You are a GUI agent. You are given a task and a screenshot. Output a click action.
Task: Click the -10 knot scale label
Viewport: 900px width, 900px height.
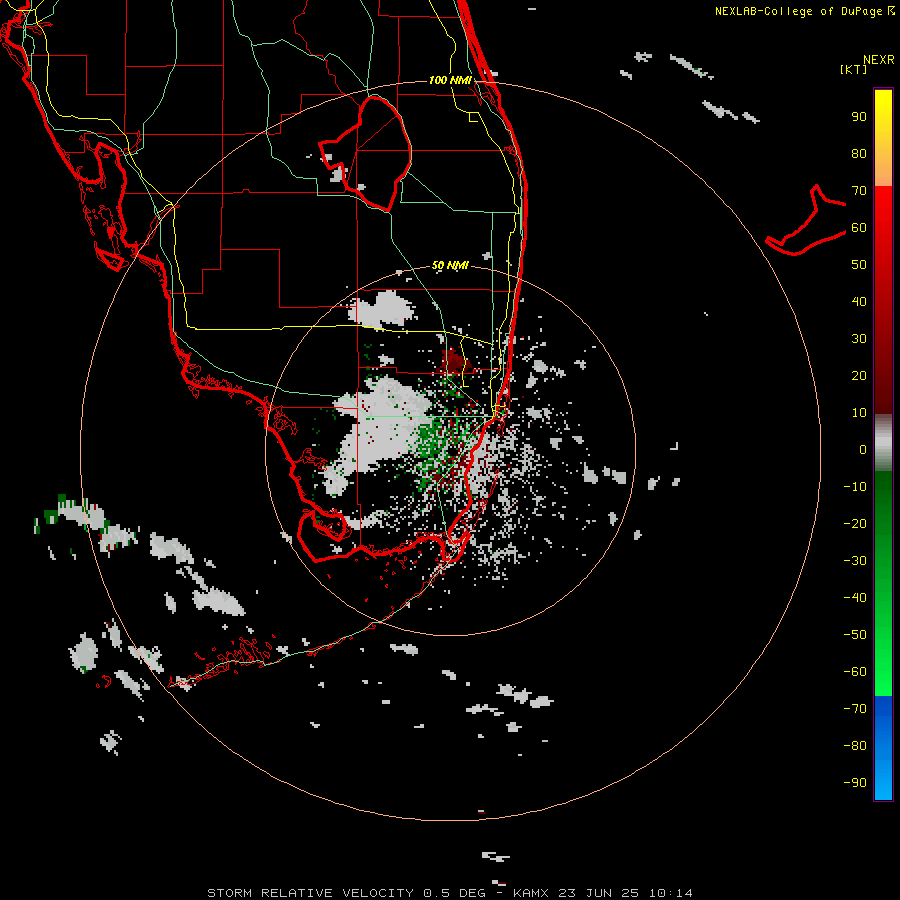[x=855, y=487]
